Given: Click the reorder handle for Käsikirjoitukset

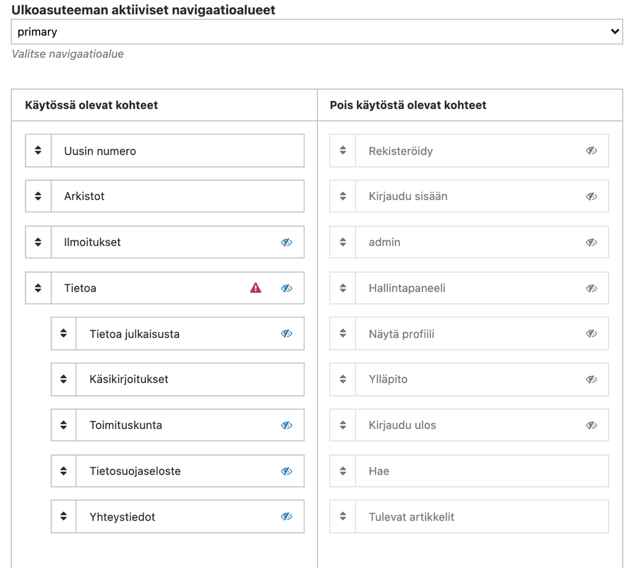Looking at the screenshot, I should click(x=63, y=379).
